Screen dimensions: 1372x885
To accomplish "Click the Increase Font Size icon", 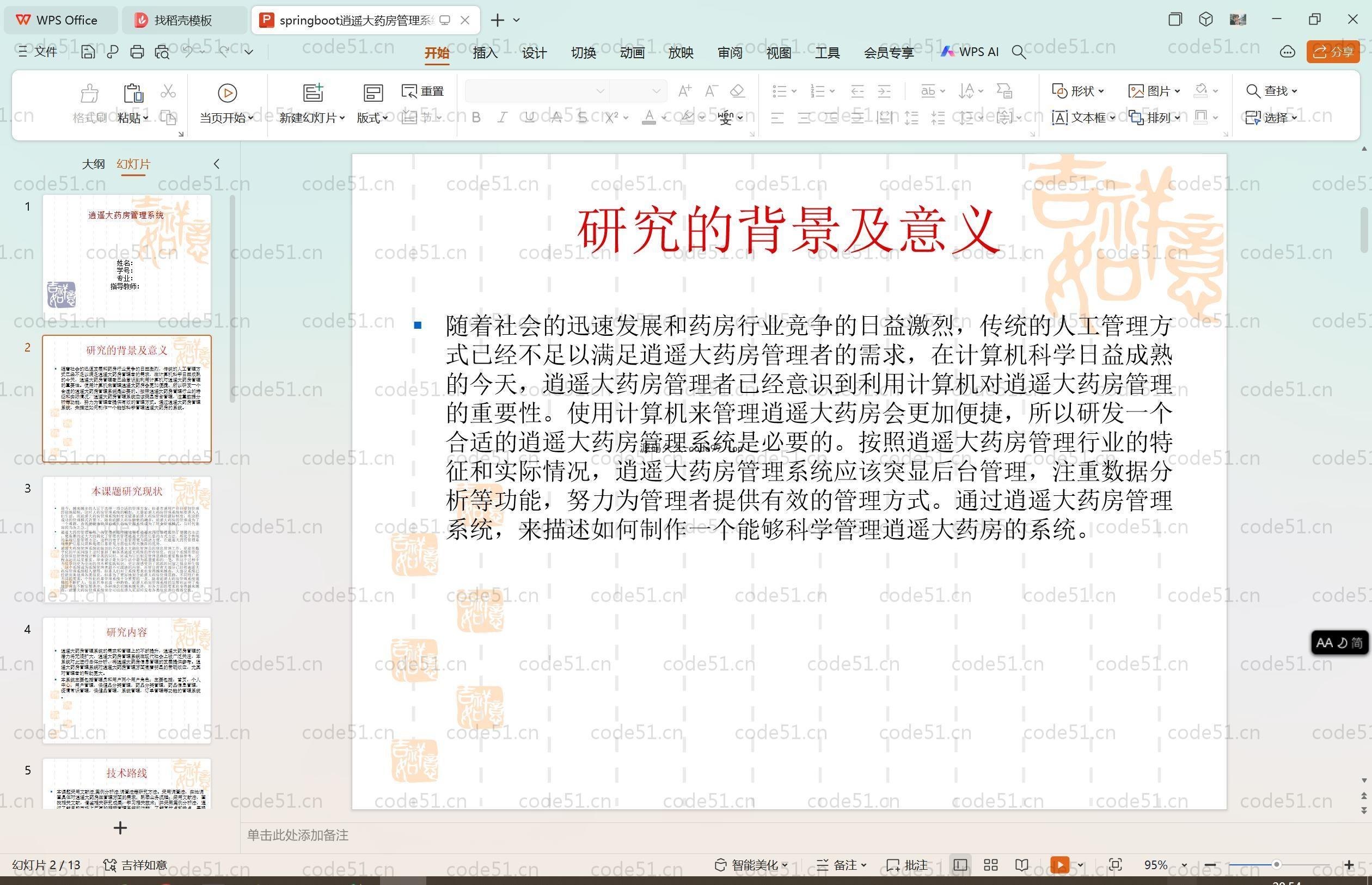I will (x=684, y=91).
